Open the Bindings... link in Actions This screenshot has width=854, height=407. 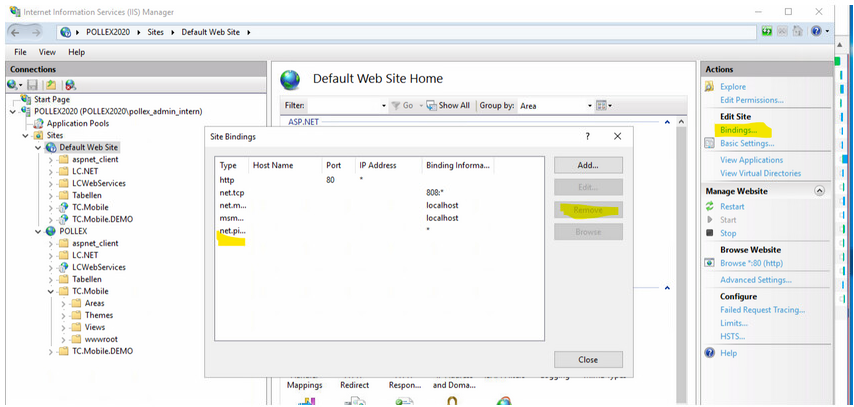tap(738, 130)
